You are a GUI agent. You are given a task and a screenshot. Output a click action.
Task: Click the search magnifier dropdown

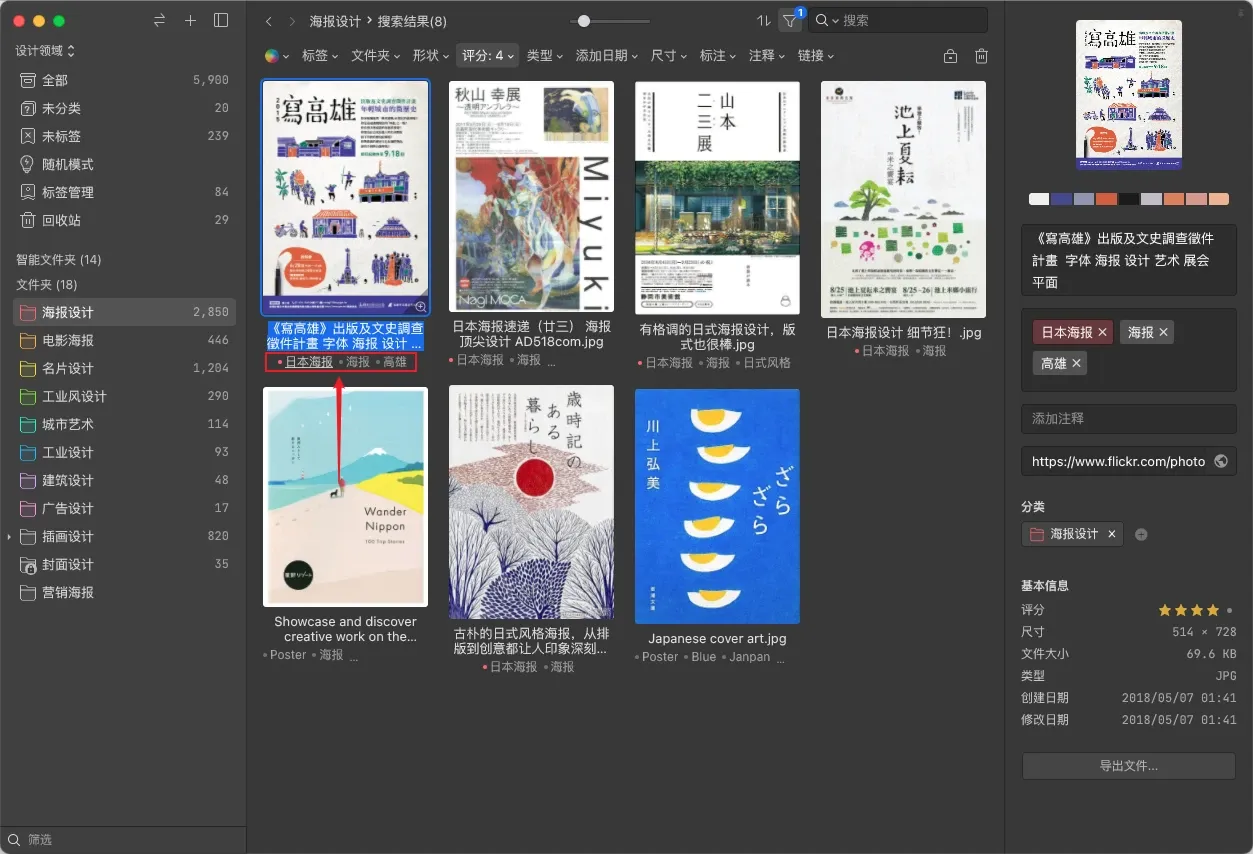(825, 20)
